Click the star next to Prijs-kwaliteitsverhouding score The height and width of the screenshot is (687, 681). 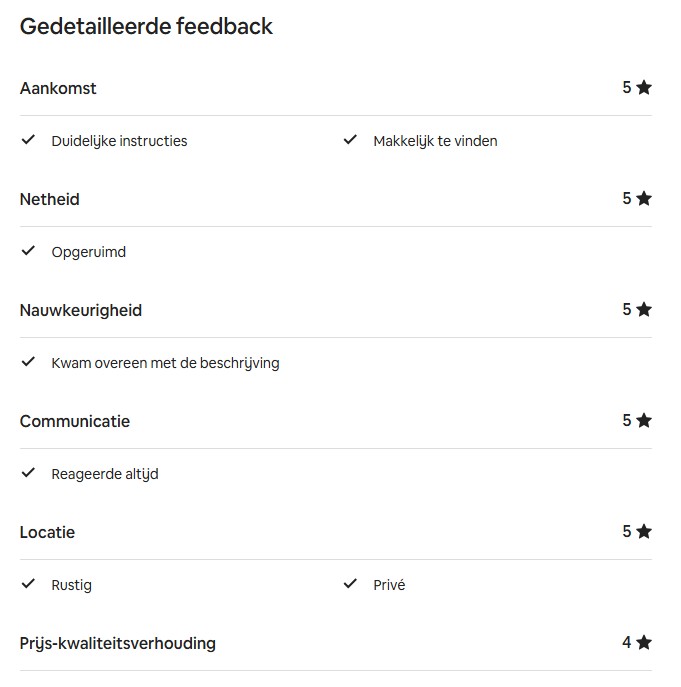(x=644, y=643)
